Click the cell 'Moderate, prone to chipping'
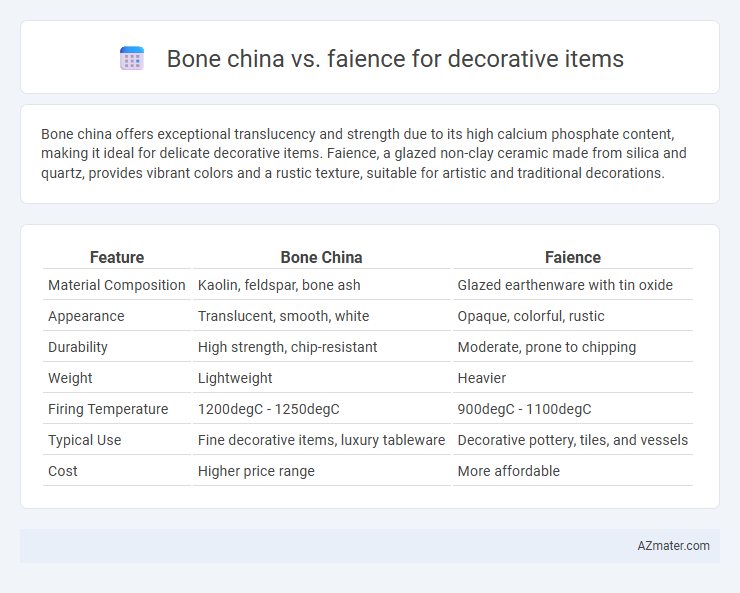This screenshot has width=740, height=593. click(547, 347)
